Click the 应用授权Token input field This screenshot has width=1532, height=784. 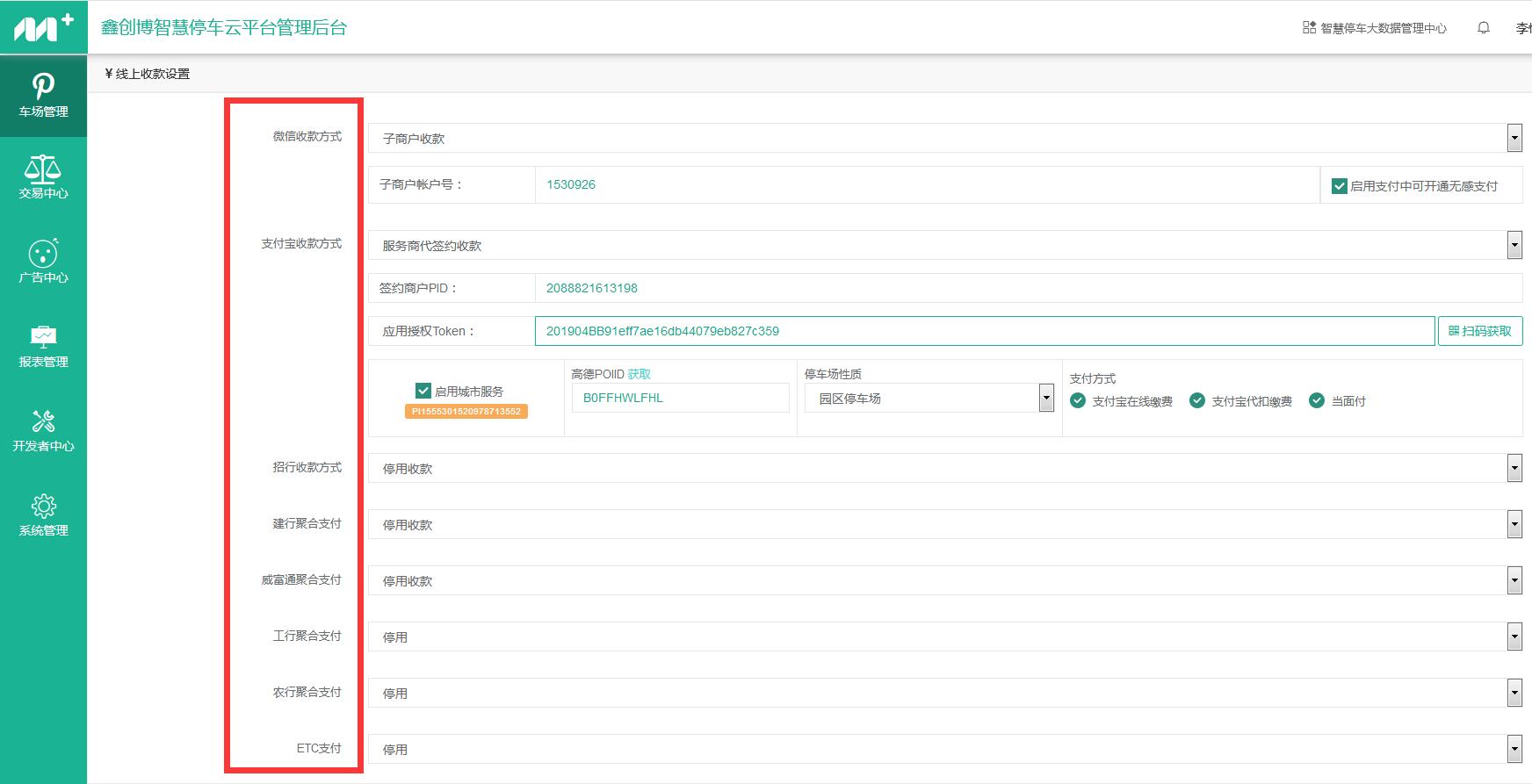tap(984, 331)
